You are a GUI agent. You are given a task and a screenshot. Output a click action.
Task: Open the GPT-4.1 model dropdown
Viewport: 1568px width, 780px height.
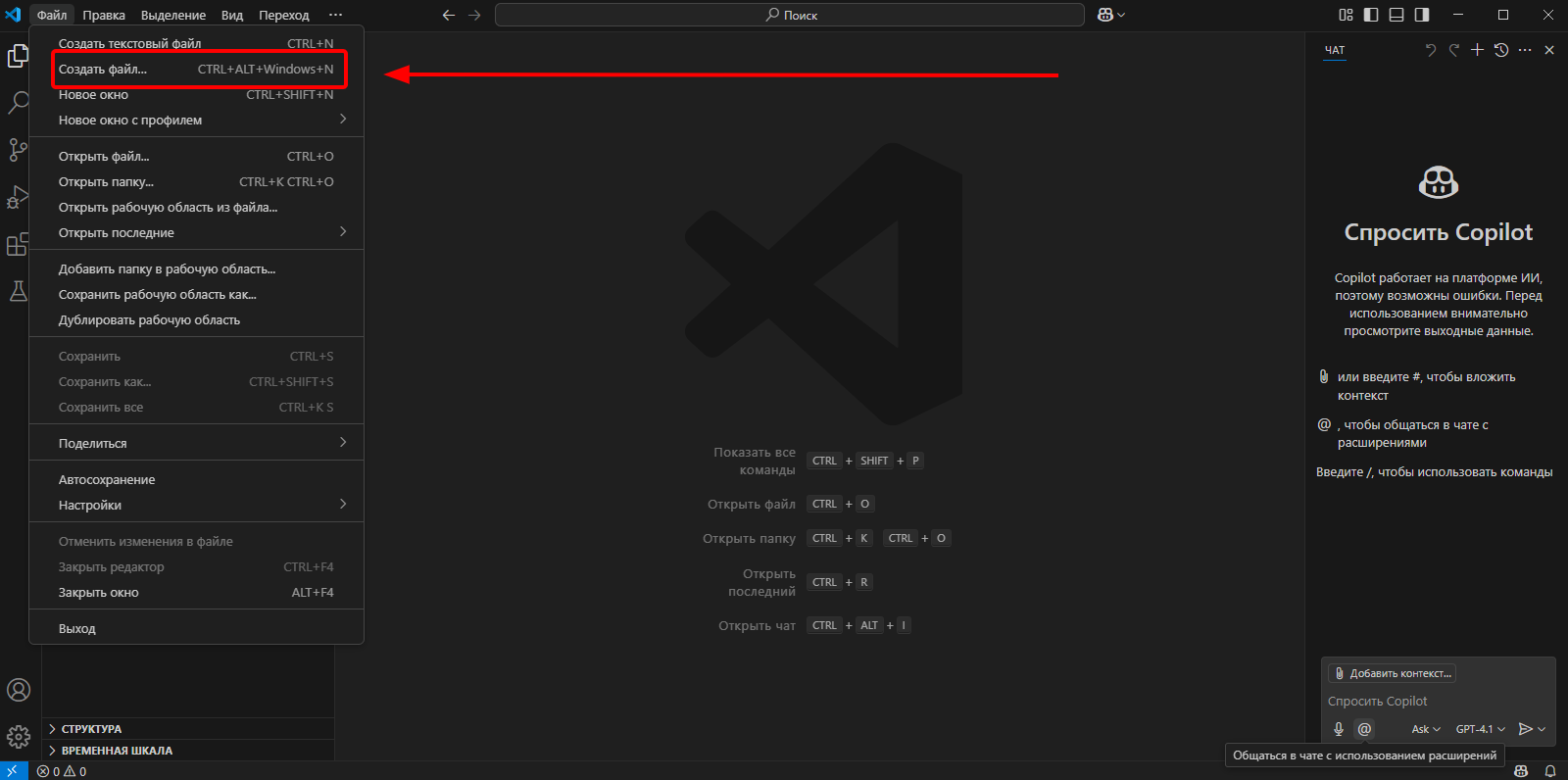[x=1480, y=729]
